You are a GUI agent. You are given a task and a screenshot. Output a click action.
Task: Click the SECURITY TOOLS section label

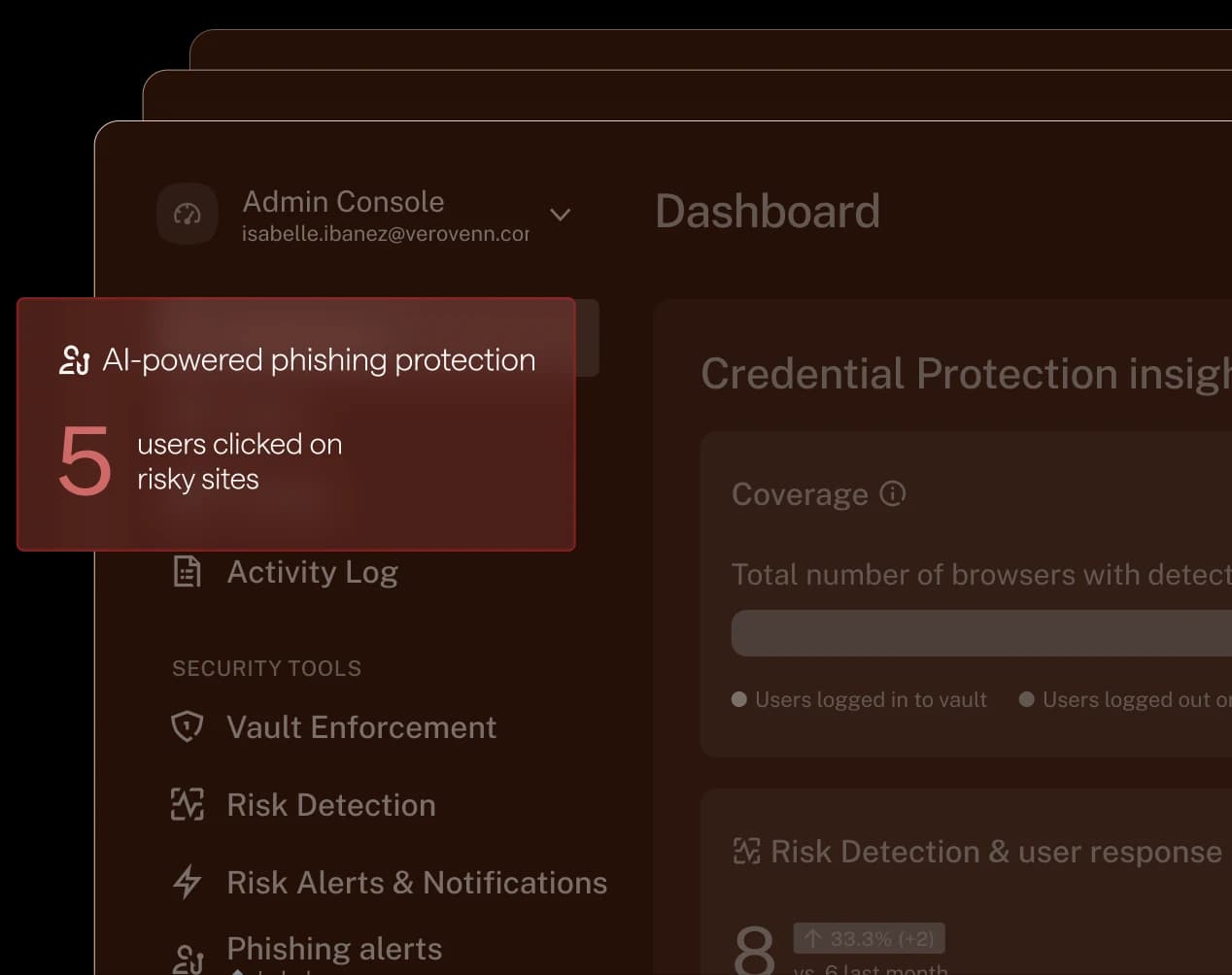point(266,668)
